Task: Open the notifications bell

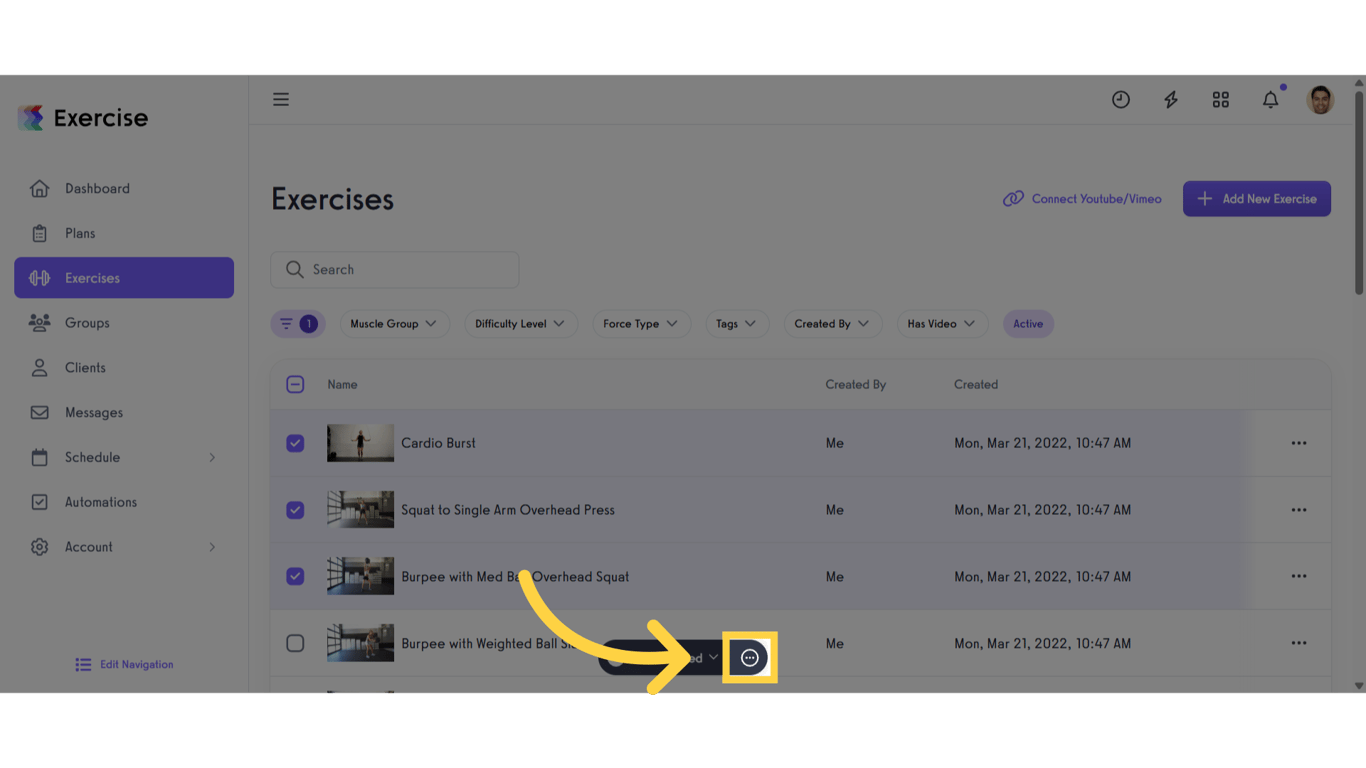Action: (1271, 99)
